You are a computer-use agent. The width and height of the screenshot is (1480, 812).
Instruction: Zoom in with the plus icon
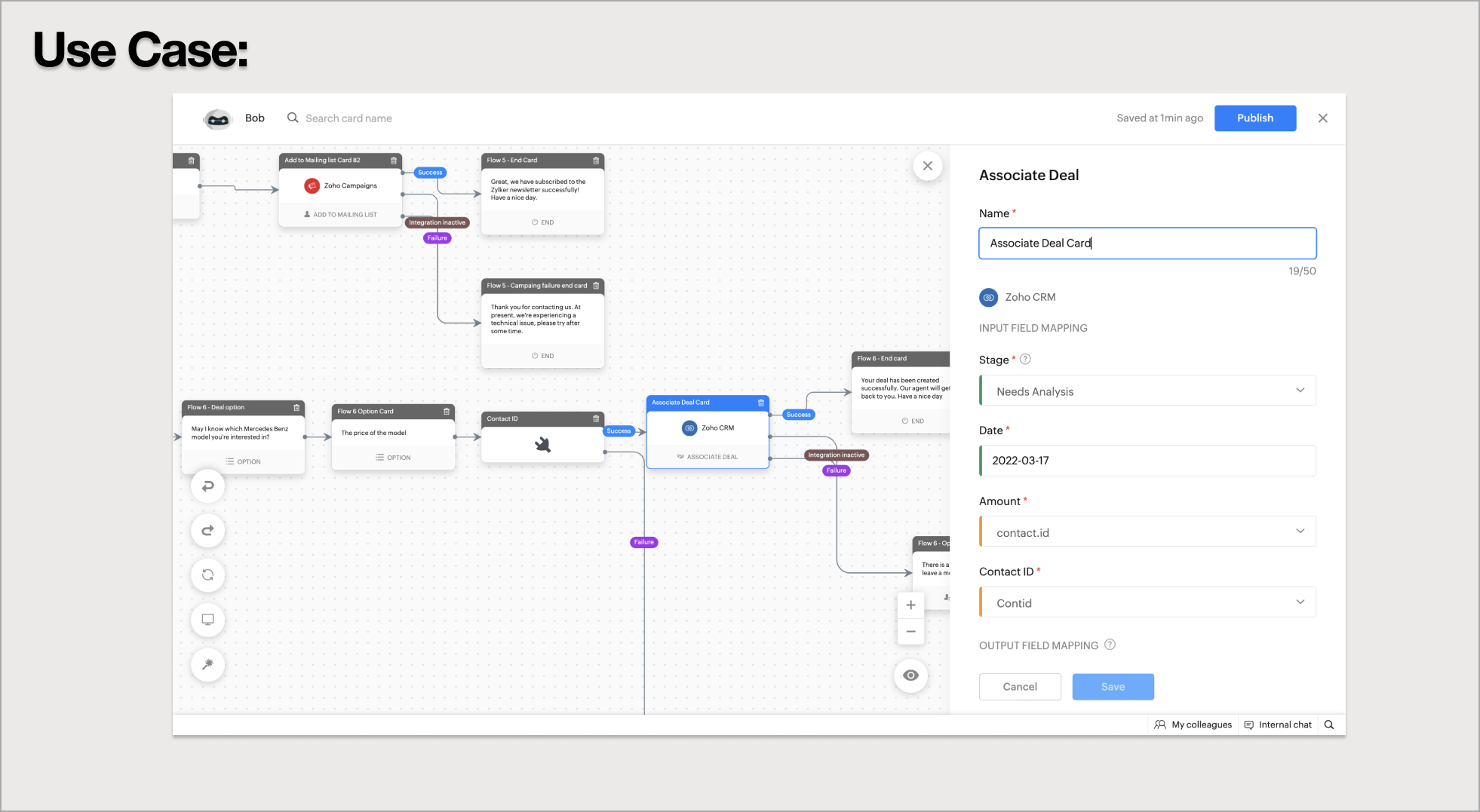pyautogui.click(x=910, y=605)
